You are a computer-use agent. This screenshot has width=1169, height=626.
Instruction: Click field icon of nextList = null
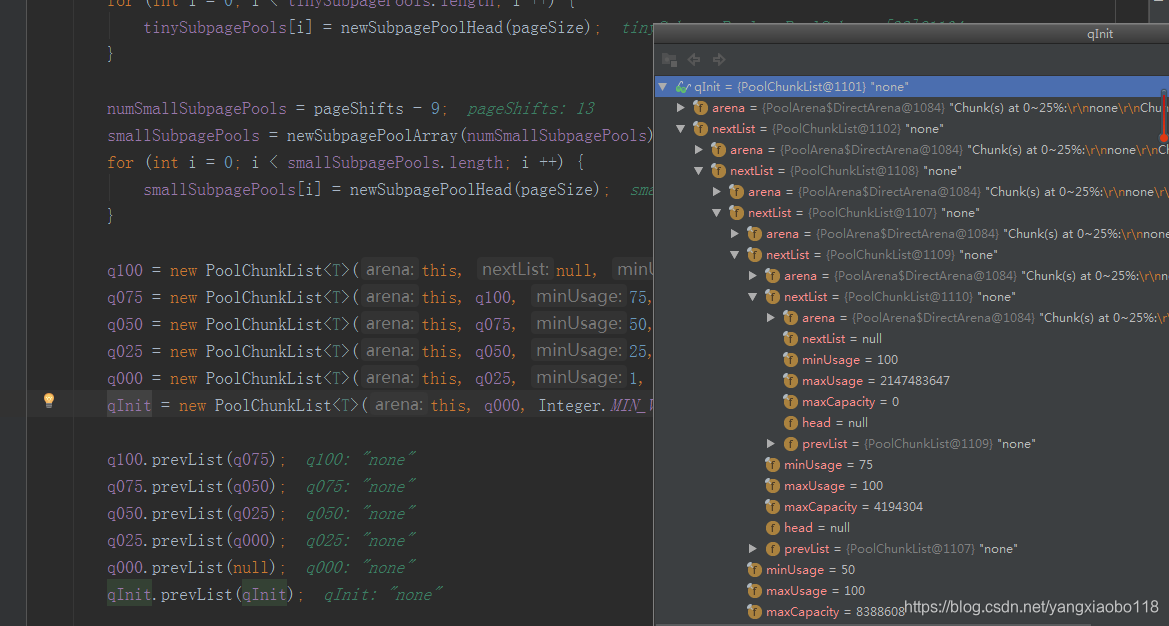(790, 338)
